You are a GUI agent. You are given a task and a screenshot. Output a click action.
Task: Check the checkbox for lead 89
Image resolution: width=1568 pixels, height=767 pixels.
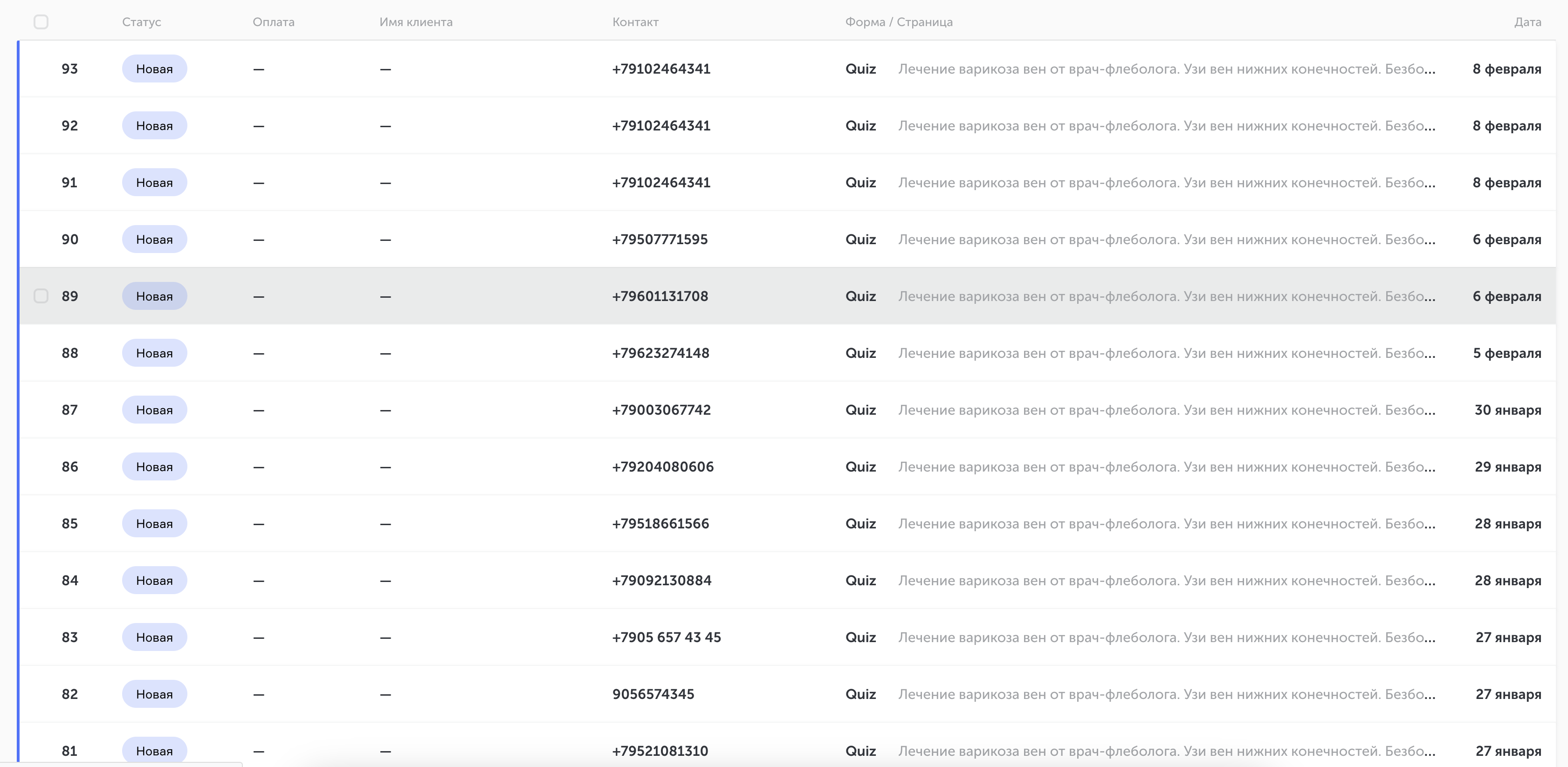[41, 296]
